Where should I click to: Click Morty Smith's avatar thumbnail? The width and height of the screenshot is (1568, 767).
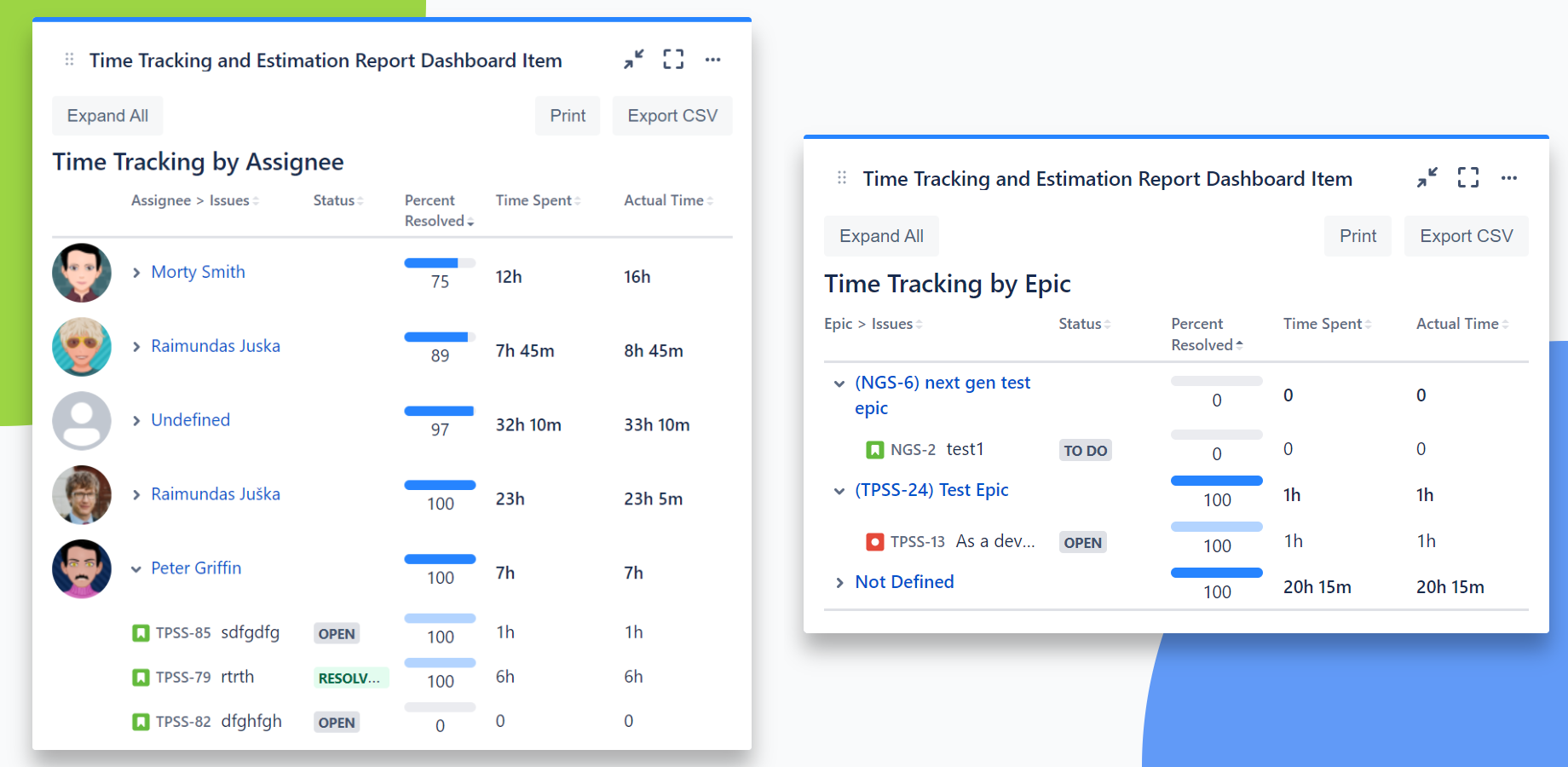82,273
